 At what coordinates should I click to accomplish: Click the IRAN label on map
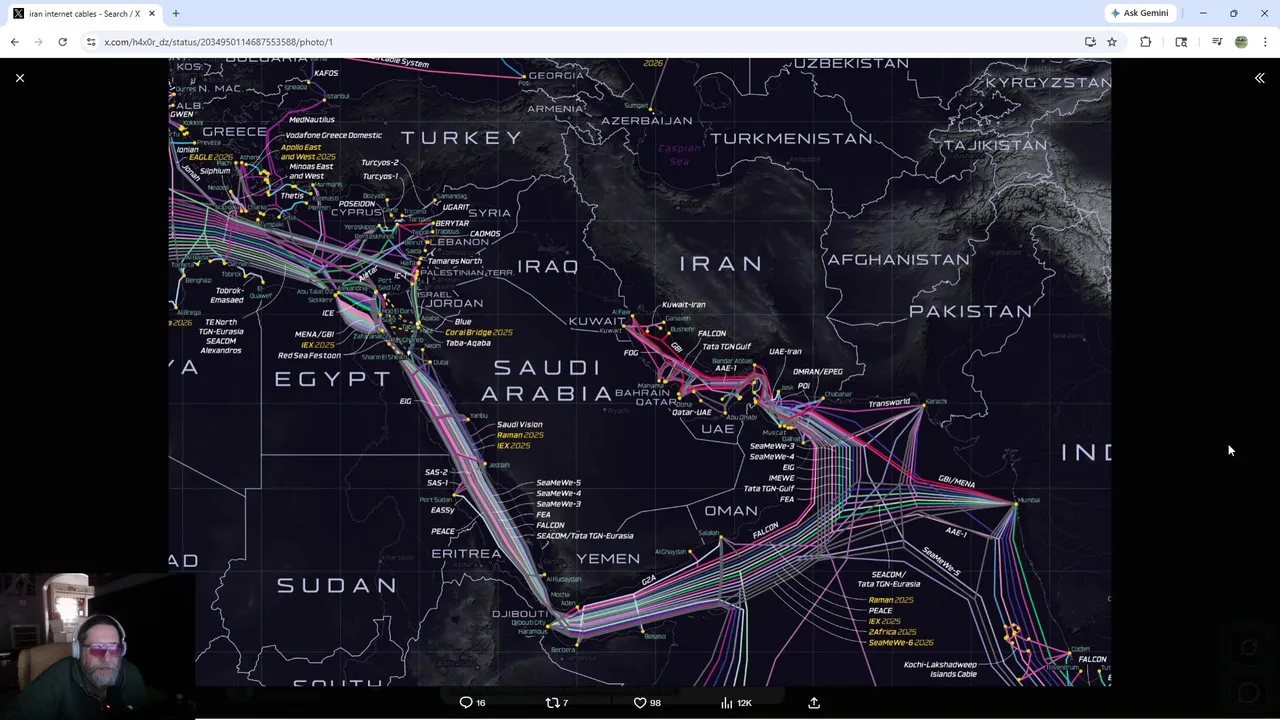(x=721, y=264)
